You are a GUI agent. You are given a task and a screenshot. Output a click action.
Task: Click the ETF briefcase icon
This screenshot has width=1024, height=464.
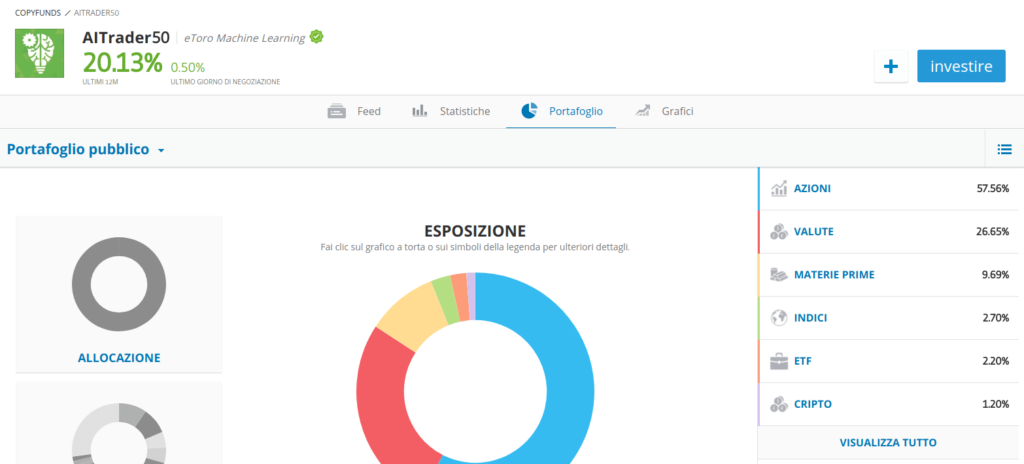pos(778,361)
